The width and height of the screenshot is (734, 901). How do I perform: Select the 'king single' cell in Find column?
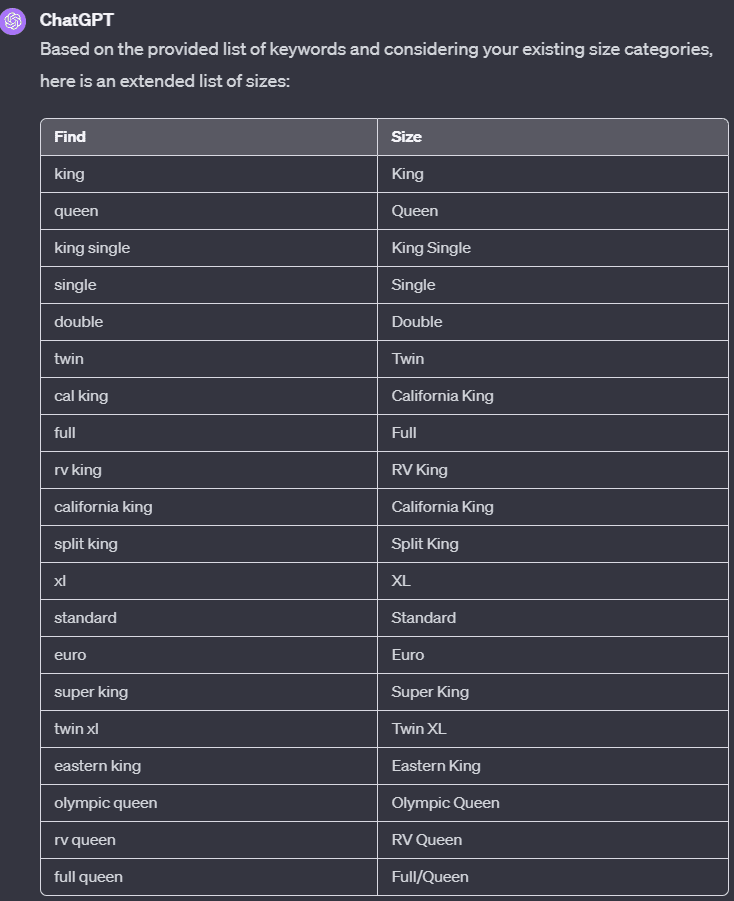point(92,248)
